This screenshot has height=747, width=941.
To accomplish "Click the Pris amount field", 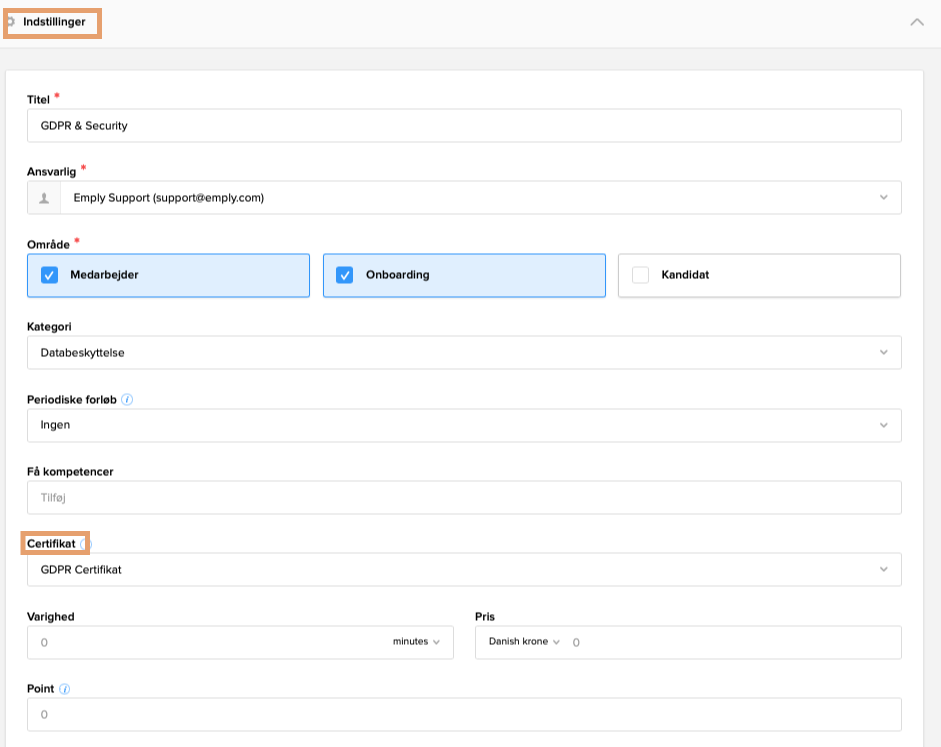I will click(x=730, y=643).
